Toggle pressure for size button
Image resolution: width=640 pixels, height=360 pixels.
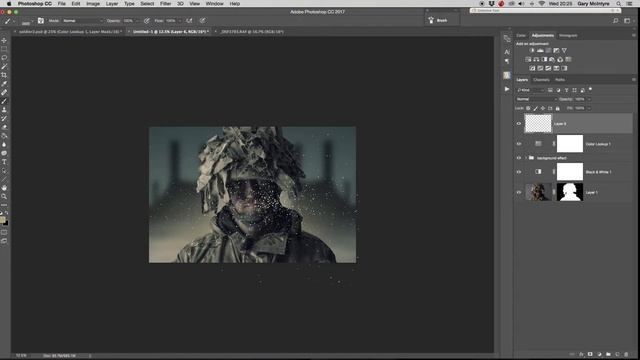click(203, 20)
